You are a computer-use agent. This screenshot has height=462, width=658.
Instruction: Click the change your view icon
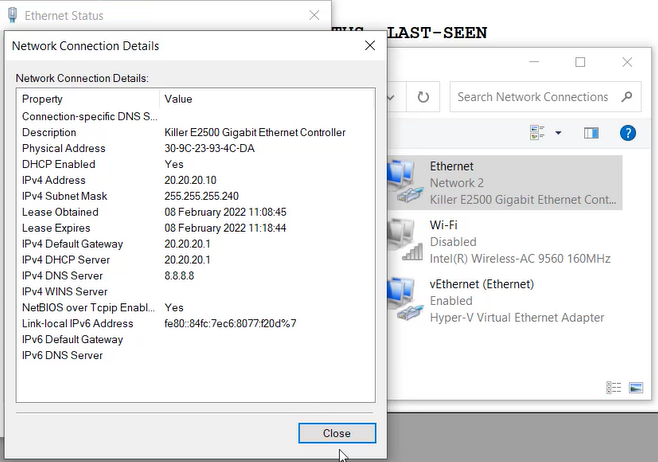point(537,133)
